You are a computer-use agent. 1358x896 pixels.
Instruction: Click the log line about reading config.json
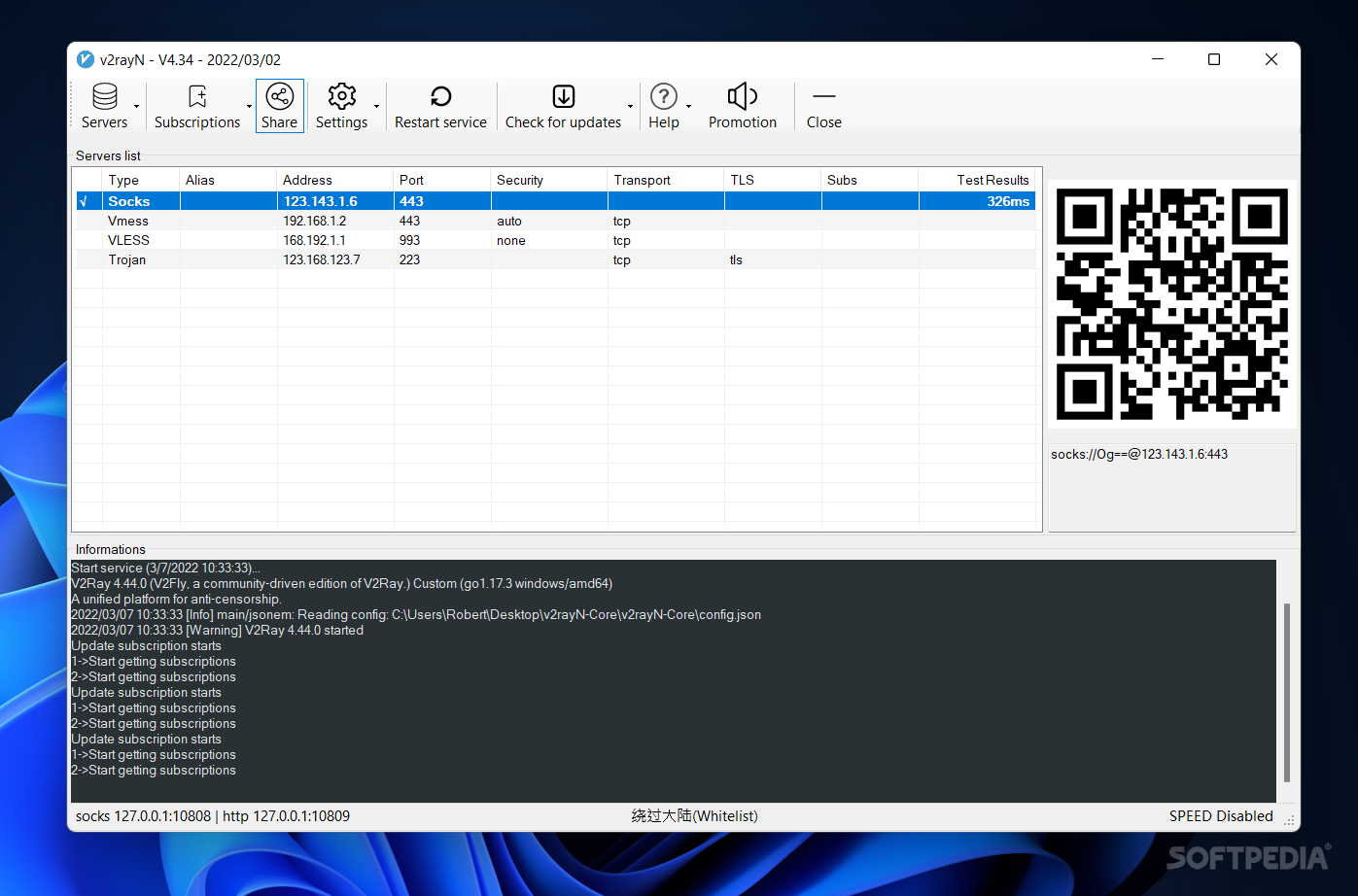click(x=416, y=614)
